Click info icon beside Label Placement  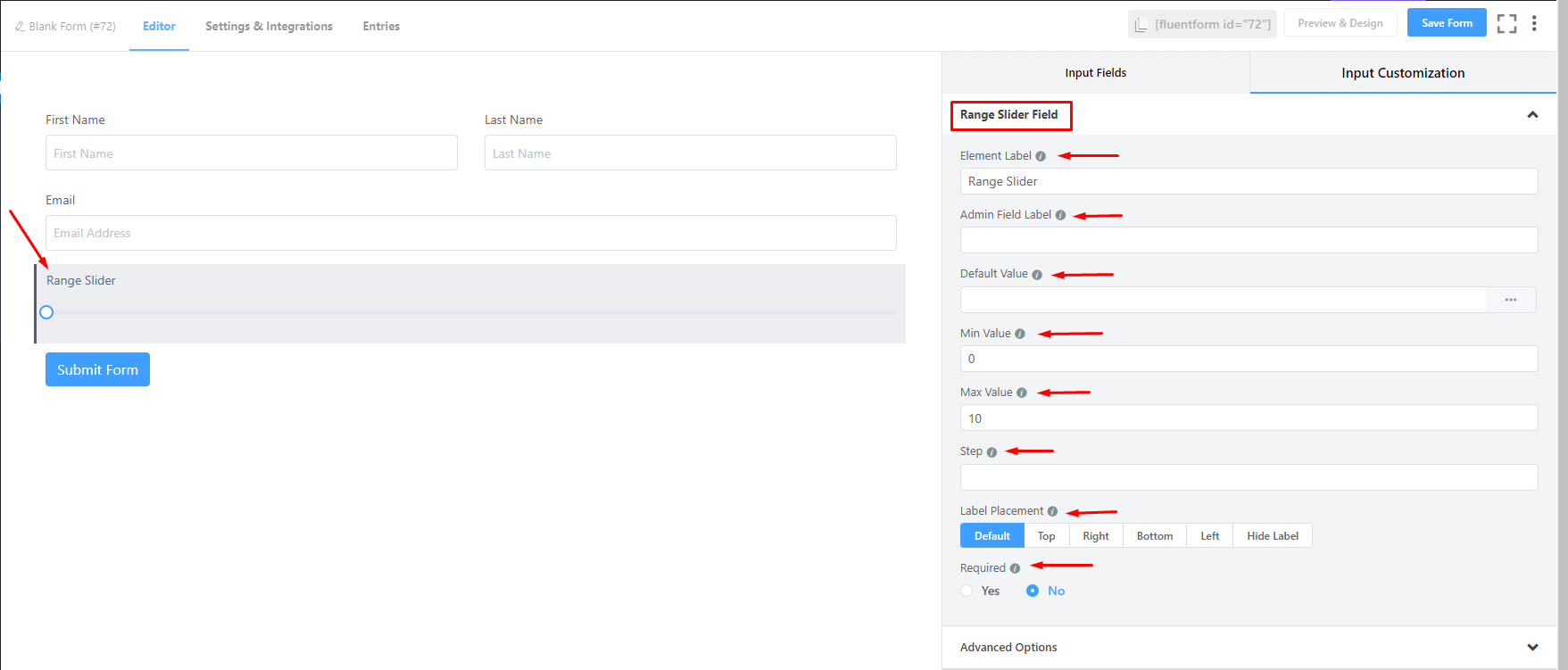pos(1052,511)
